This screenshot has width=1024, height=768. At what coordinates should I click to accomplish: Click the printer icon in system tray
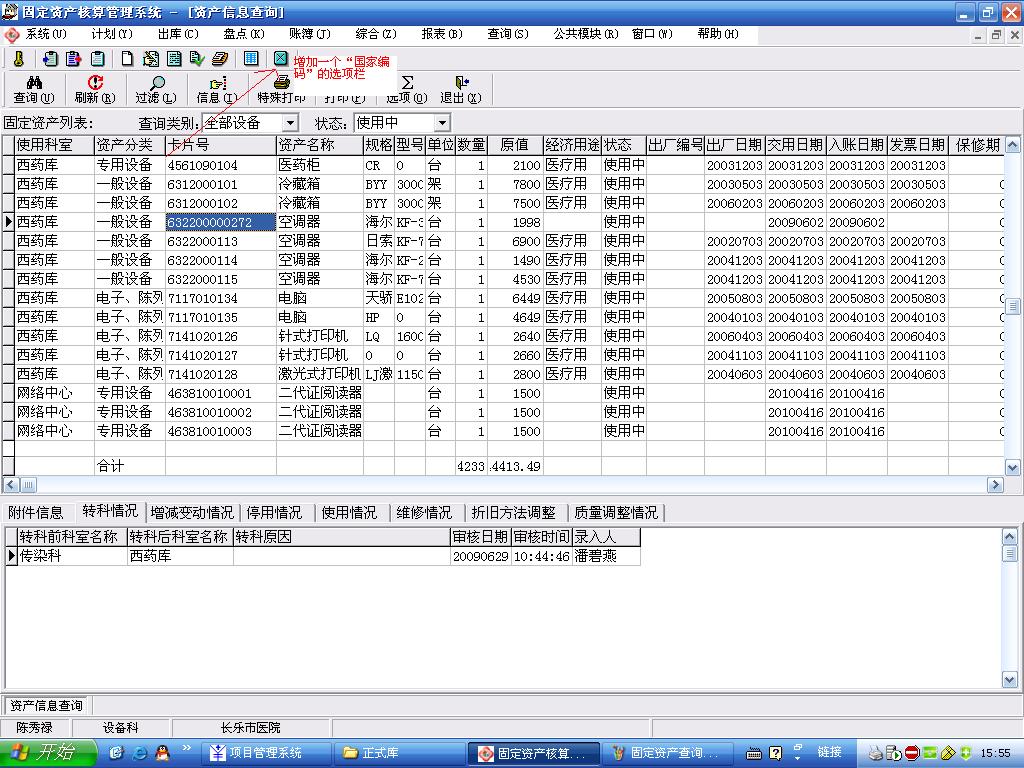tap(876, 753)
